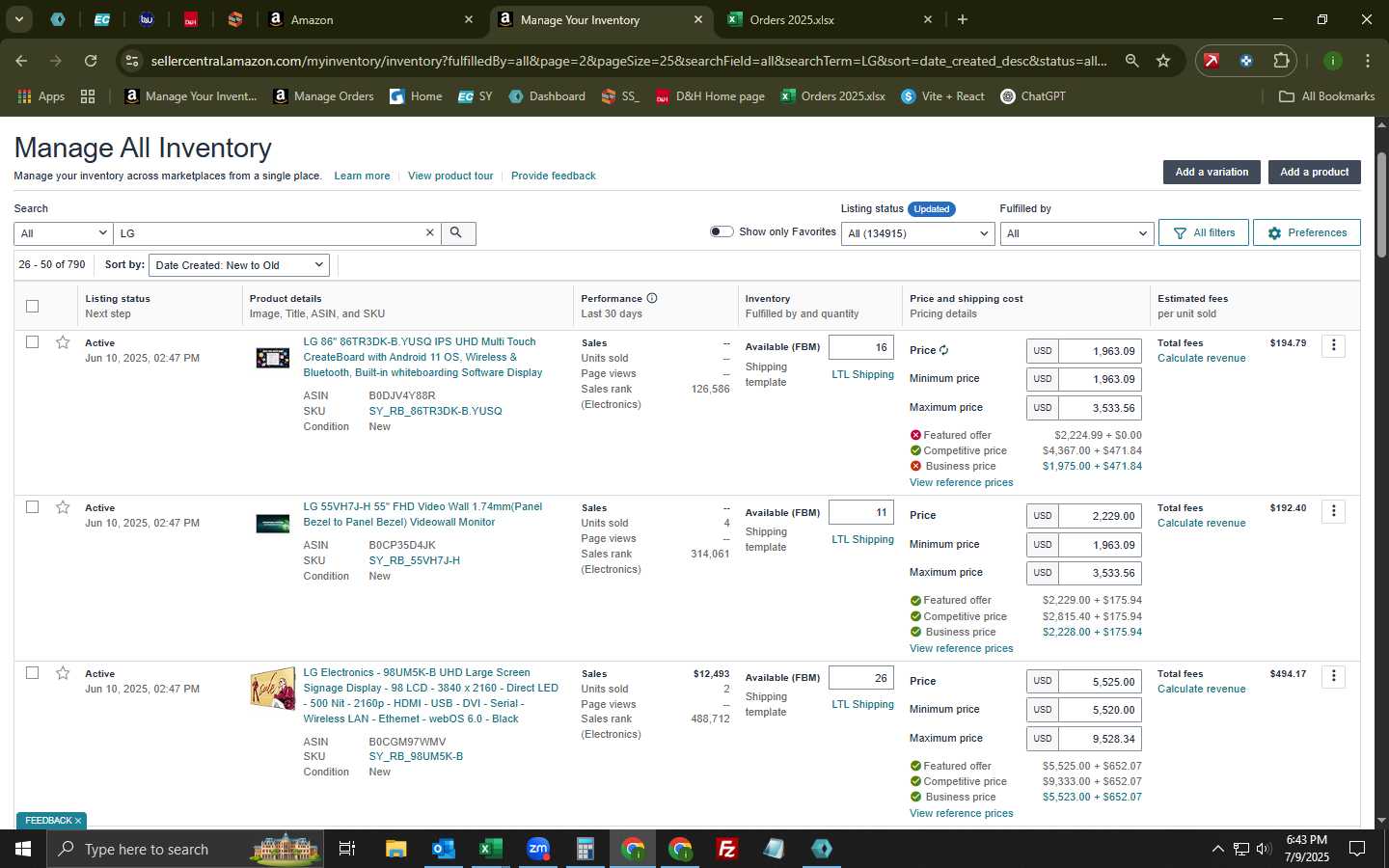Click the Add a variation button
Image resolution: width=1389 pixels, height=868 pixels.
click(x=1212, y=172)
